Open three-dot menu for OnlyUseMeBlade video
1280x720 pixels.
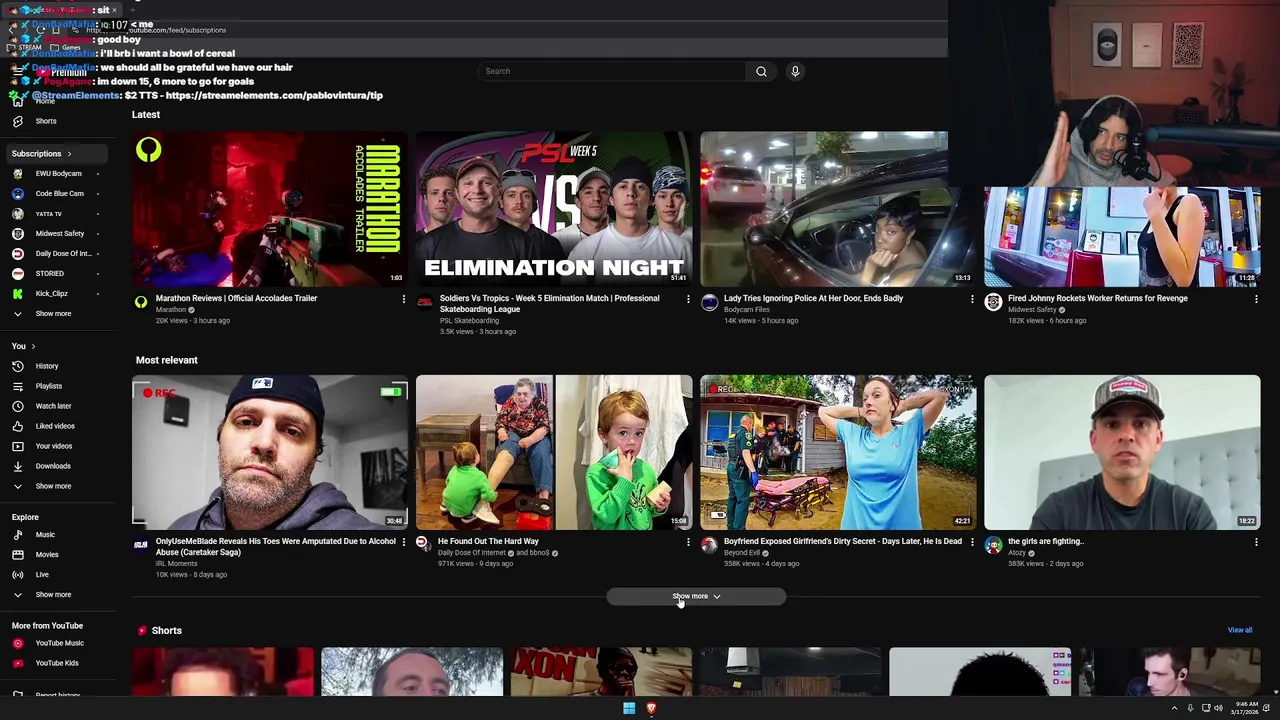pyautogui.click(x=404, y=542)
